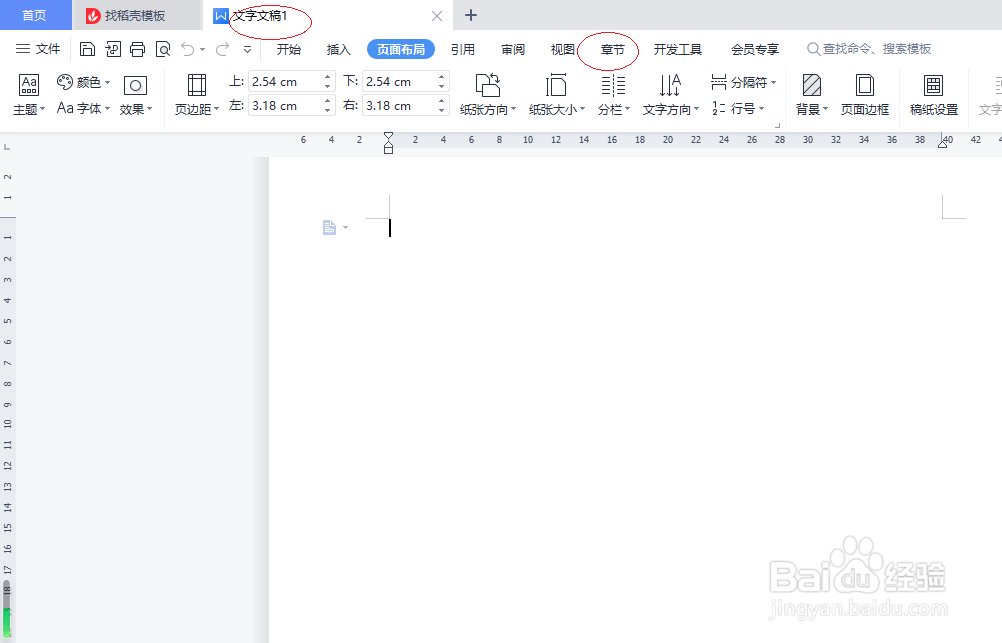Image resolution: width=1002 pixels, height=643 pixels.
Task: Click the first-line indent marker on ruler
Action: (x=389, y=136)
